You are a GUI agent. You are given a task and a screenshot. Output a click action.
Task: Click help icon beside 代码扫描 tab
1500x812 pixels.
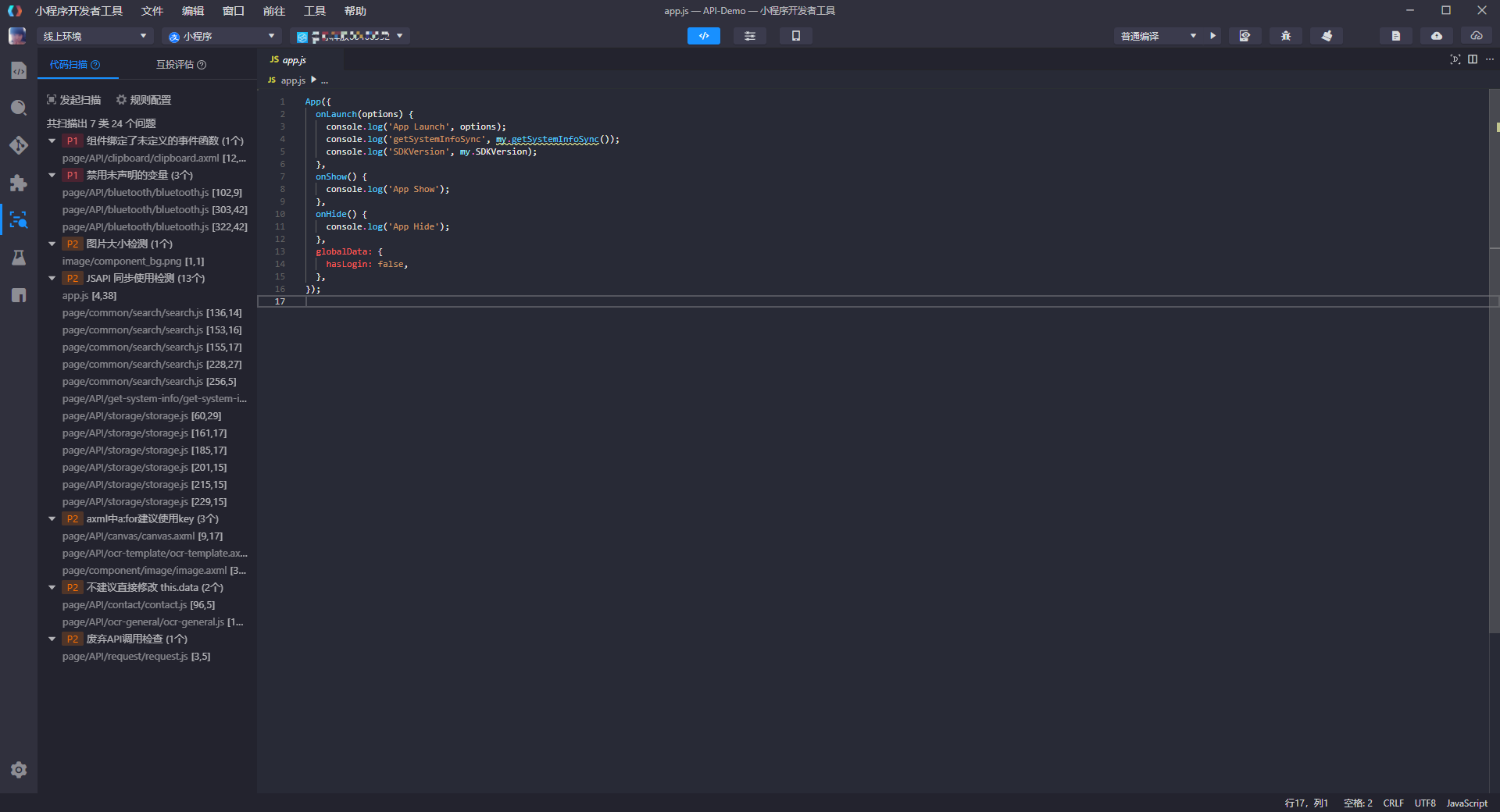95,65
